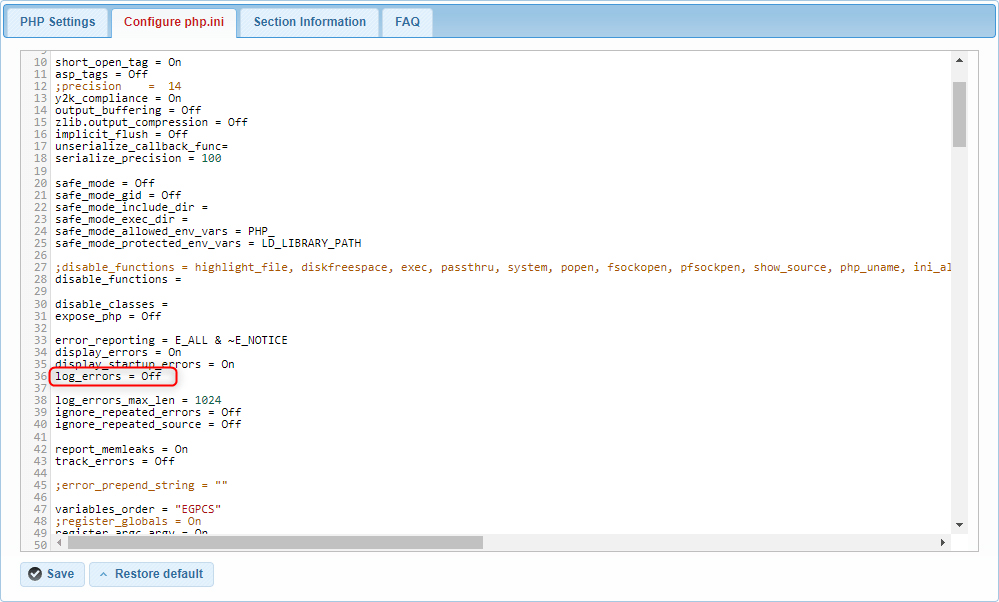The width and height of the screenshot is (999, 602).
Task: Save the php.ini configuration
Action: [x=51, y=574]
